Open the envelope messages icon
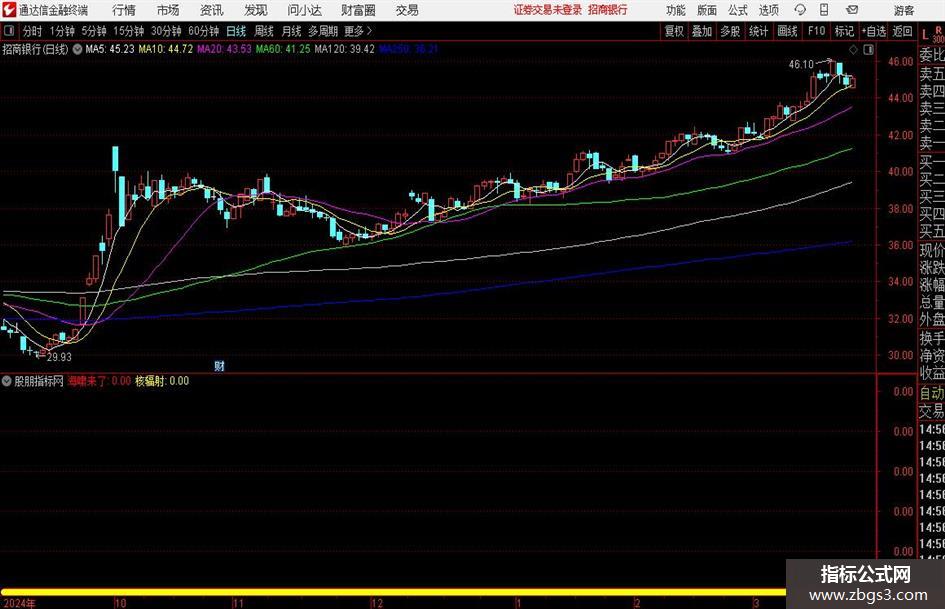This screenshot has width=945, height=609. (852, 10)
